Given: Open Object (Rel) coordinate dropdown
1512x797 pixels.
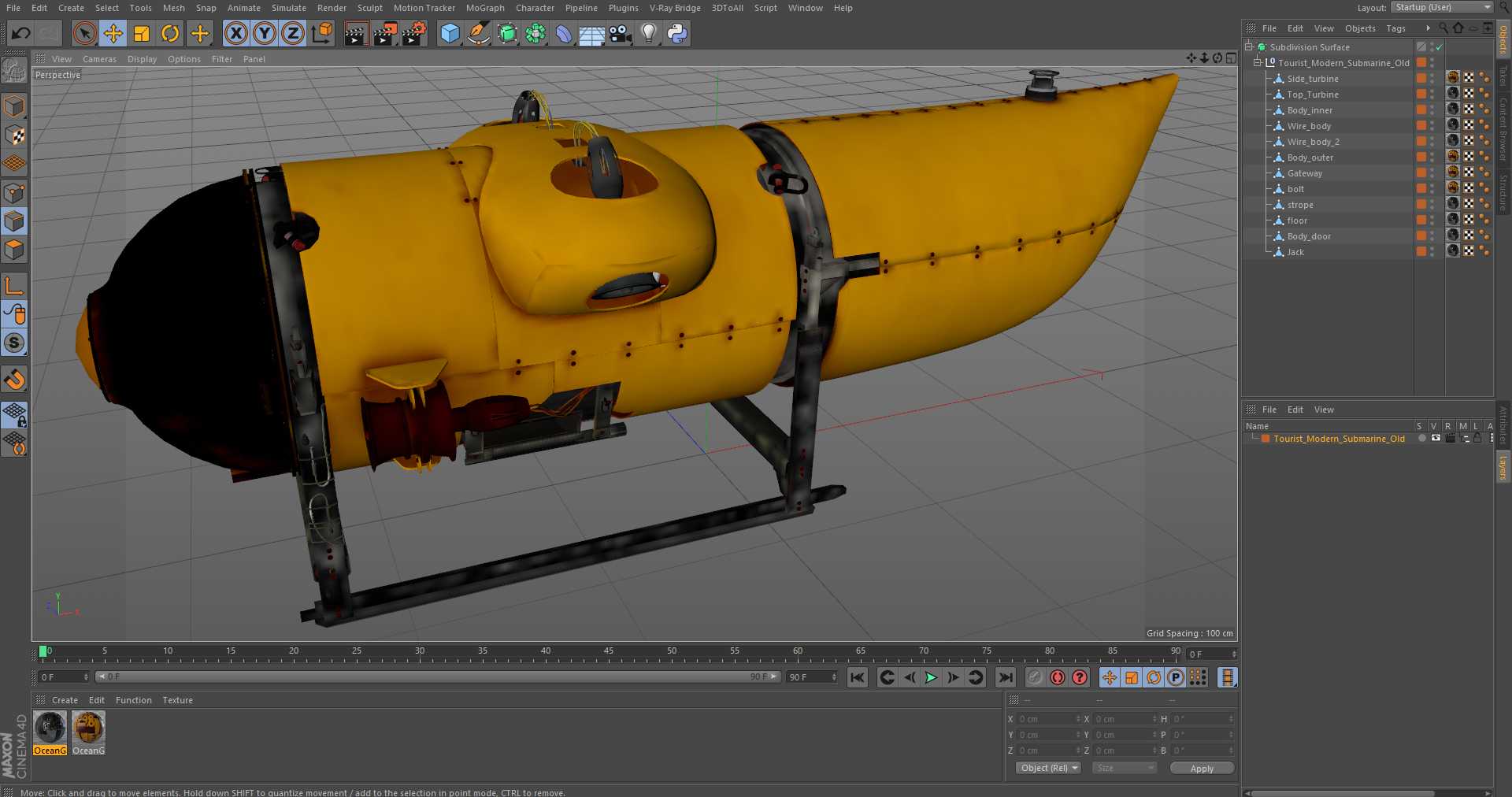Looking at the screenshot, I should [1048, 768].
